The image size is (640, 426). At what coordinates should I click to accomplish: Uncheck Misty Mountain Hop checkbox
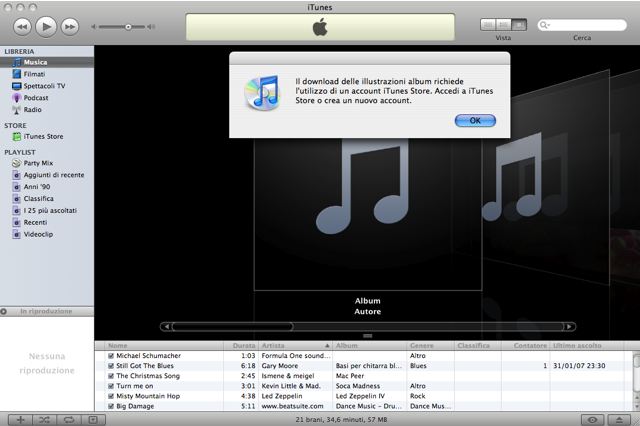click(111, 396)
